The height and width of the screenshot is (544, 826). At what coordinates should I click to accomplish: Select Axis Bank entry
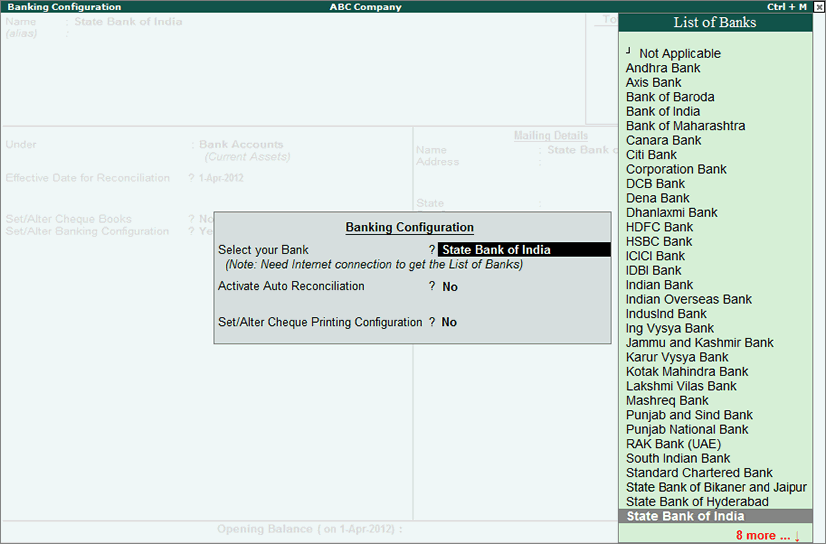click(x=653, y=83)
